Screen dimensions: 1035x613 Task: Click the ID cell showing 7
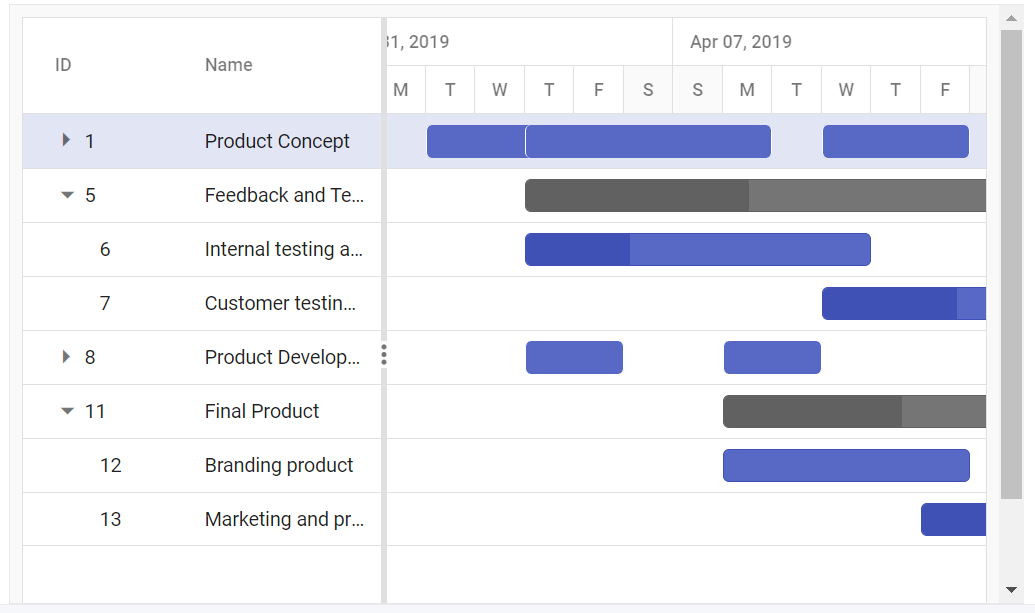tap(105, 304)
